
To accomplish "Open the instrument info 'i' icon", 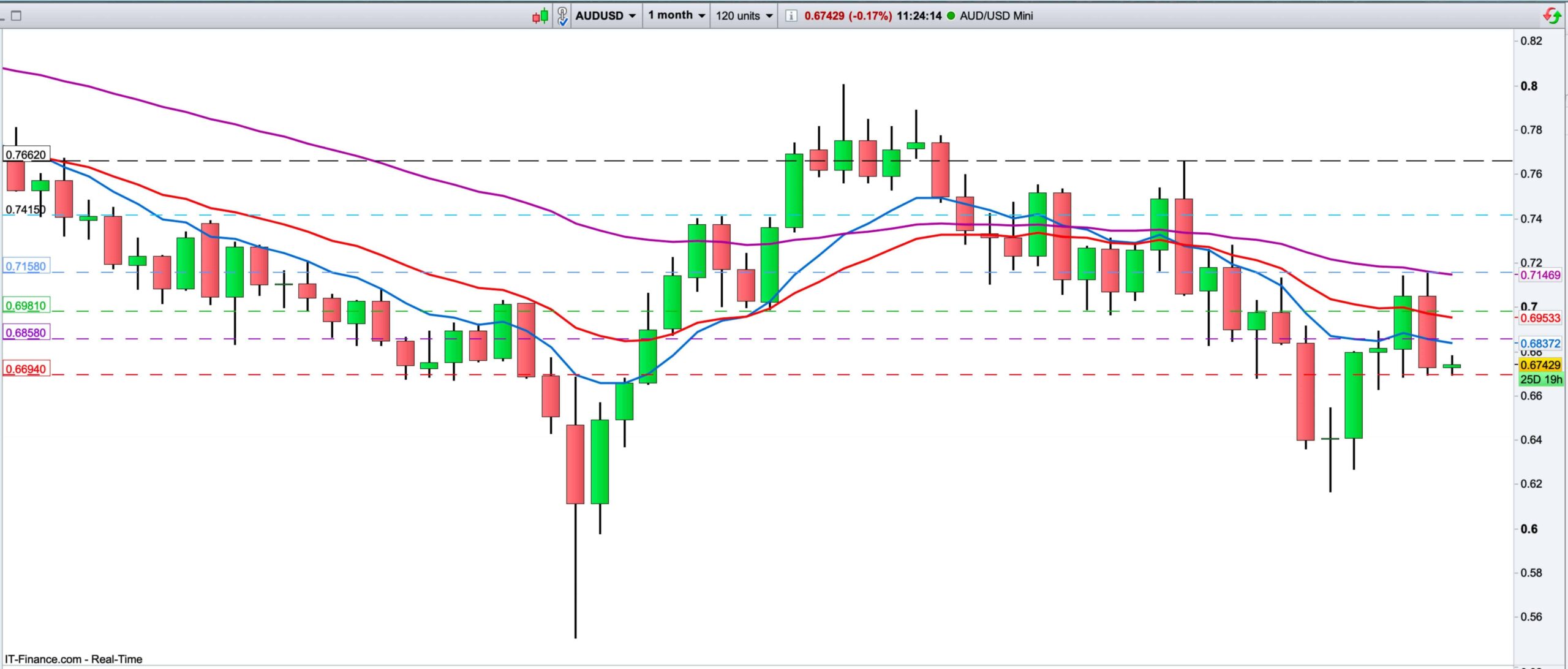I will [x=791, y=16].
